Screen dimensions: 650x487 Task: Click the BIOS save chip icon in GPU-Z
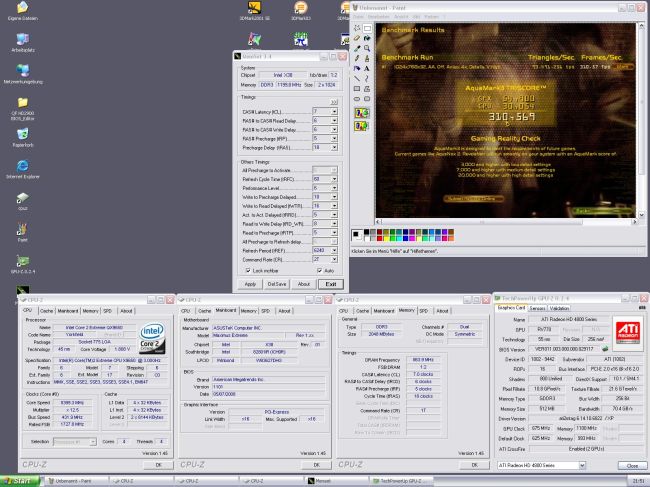605,349
